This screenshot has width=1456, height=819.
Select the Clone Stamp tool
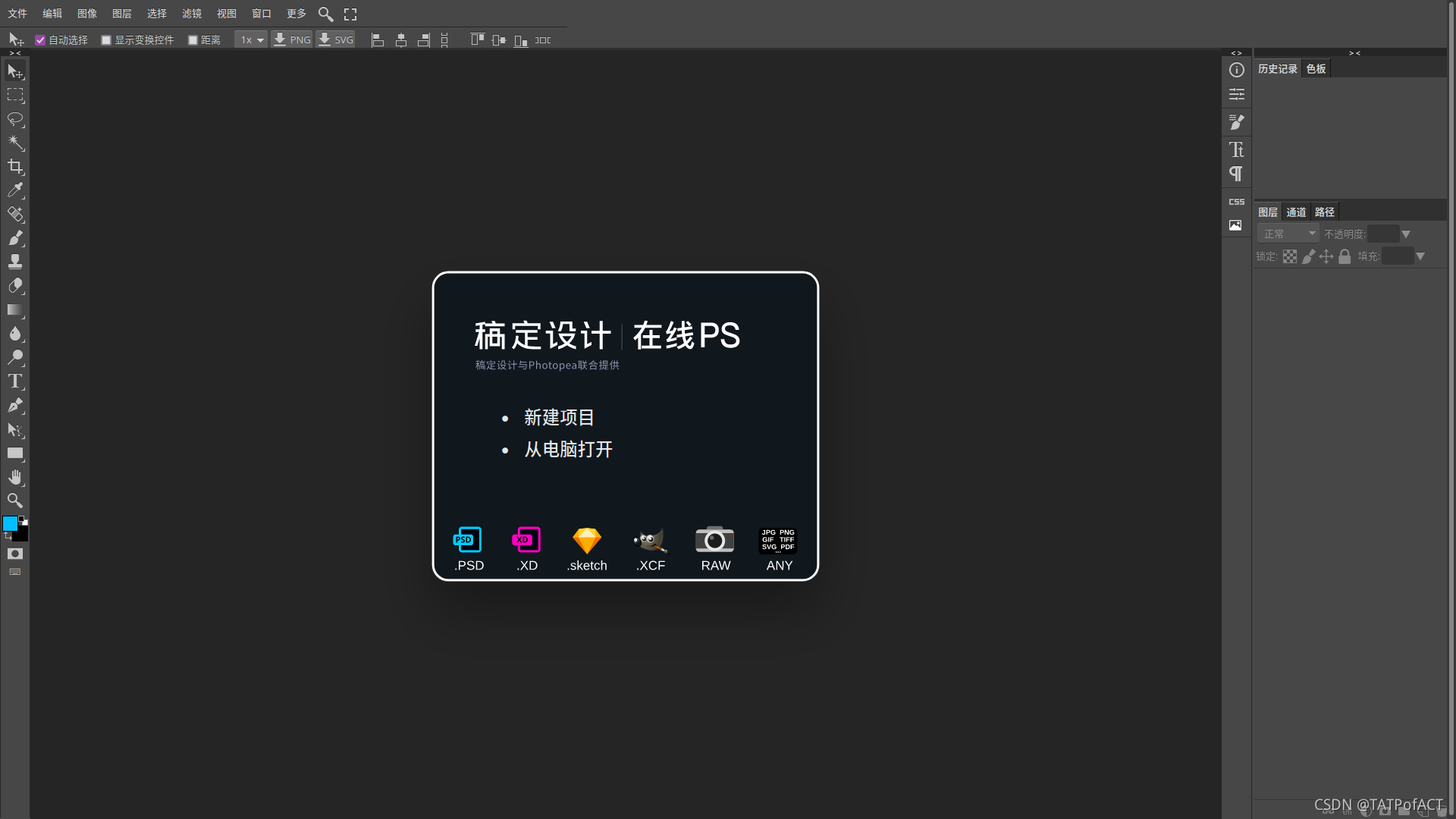15,262
